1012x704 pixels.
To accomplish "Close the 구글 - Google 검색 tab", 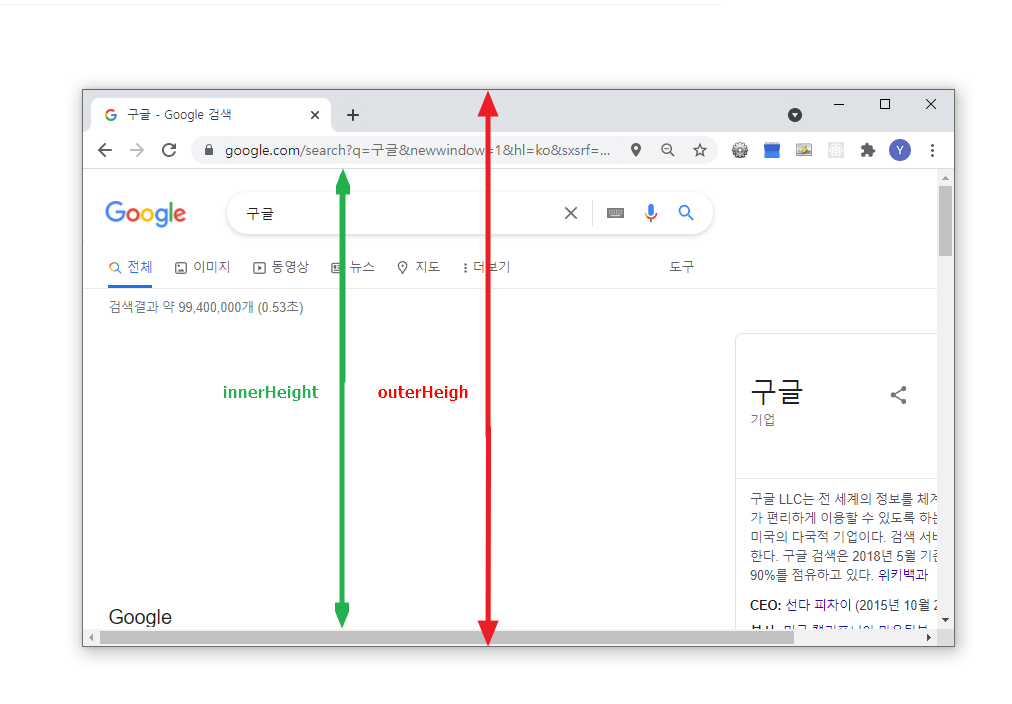I will [x=315, y=115].
